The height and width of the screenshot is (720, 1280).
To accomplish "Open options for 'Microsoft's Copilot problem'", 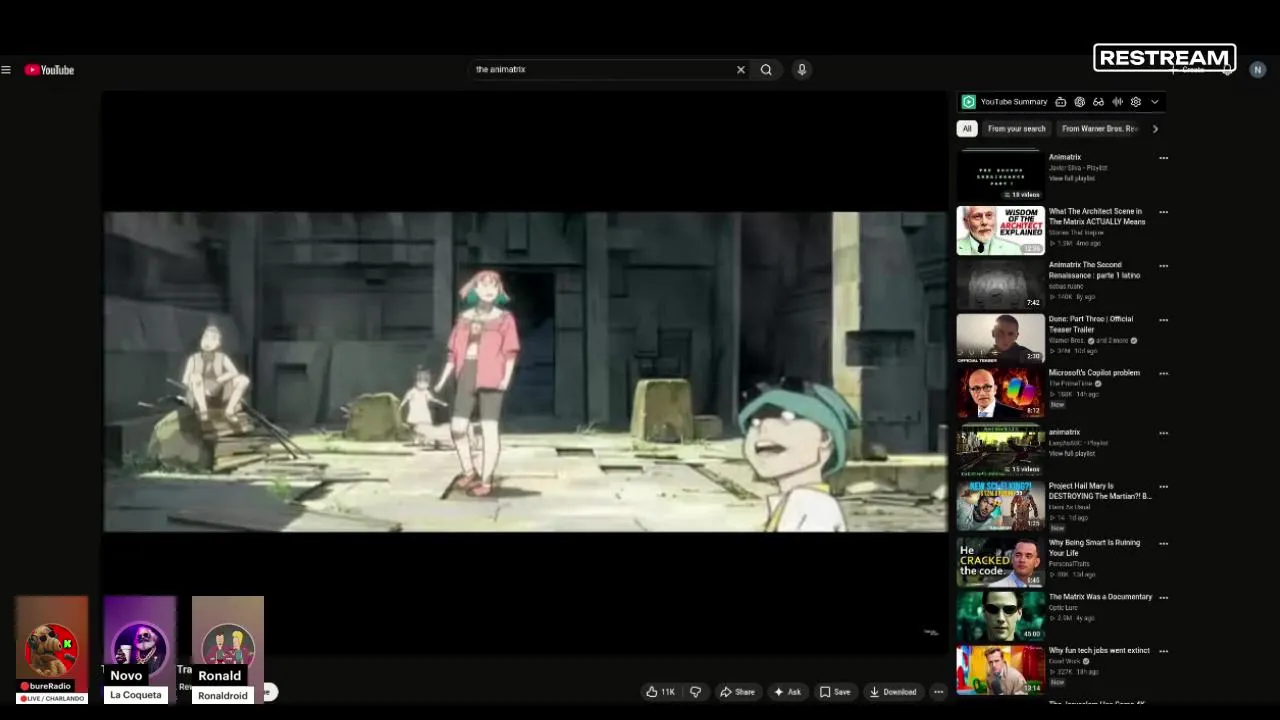I will pyautogui.click(x=1163, y=374).
